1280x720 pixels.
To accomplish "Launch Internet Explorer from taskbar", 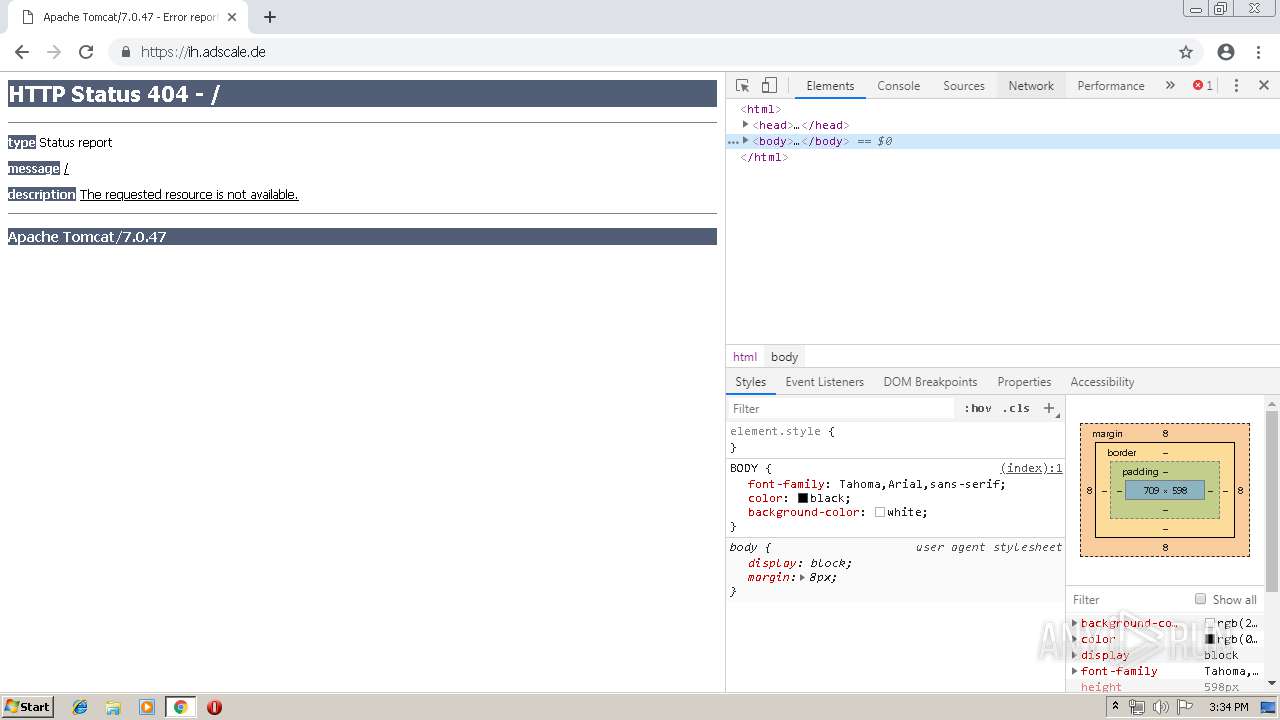I will click(x=80, y=707).
